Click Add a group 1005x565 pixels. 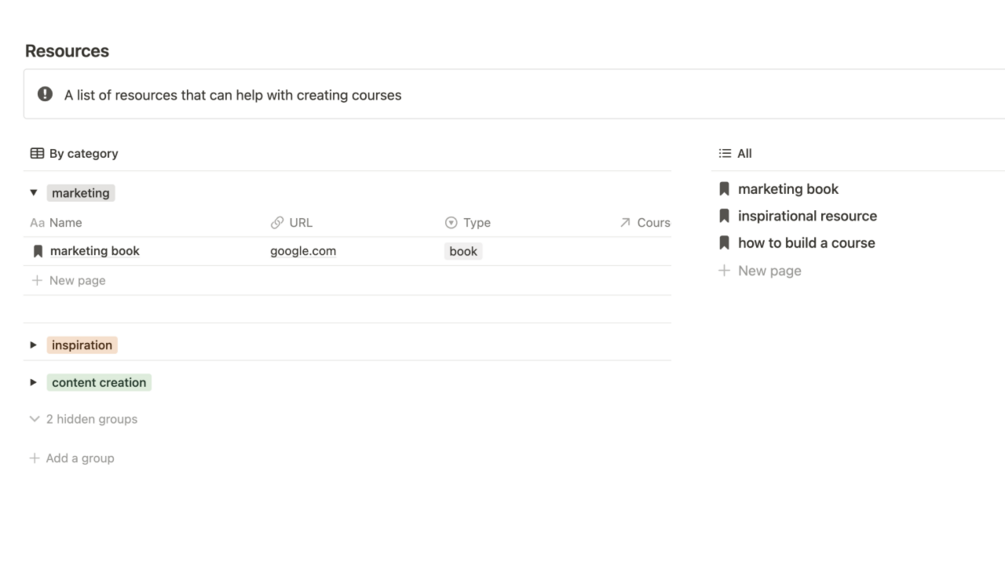pos(72,458)
